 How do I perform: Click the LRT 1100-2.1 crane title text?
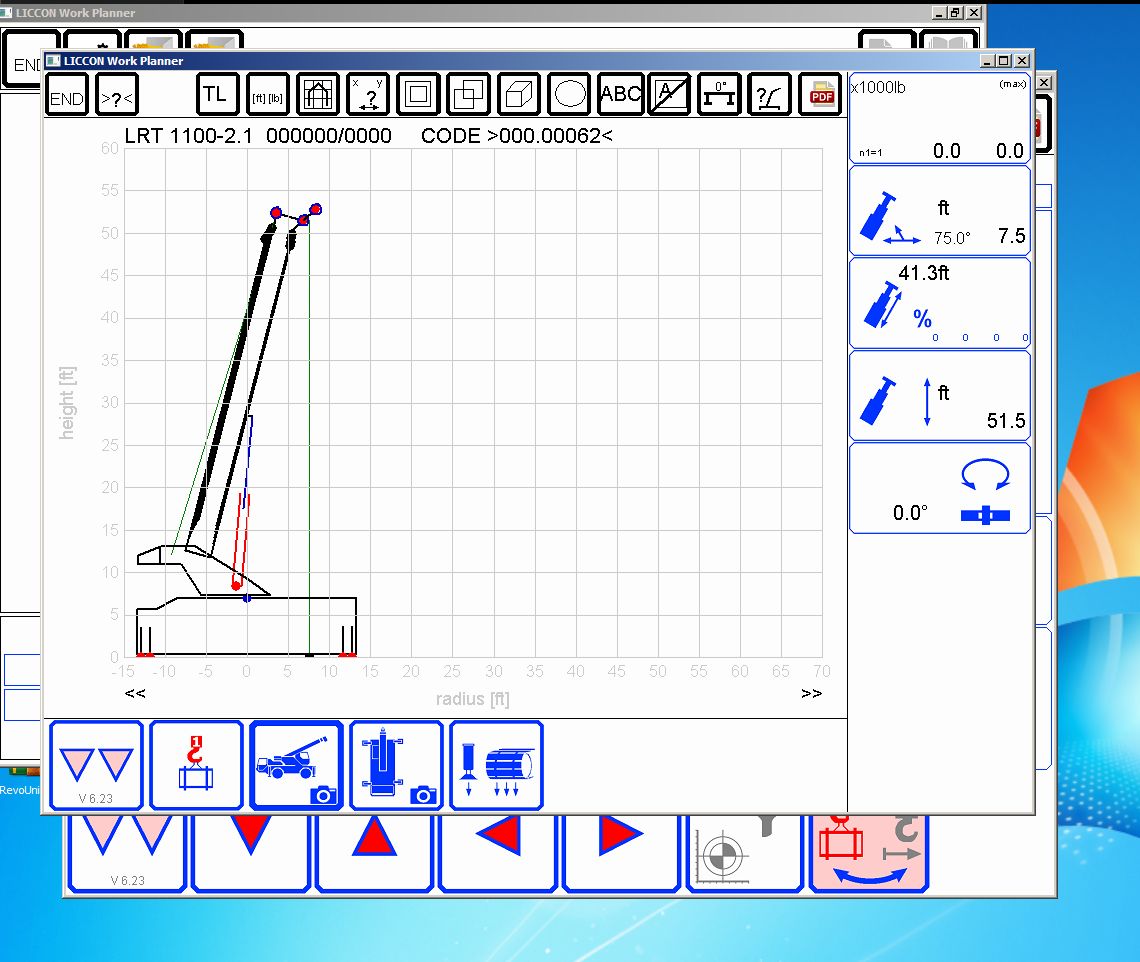coord(188,136)
